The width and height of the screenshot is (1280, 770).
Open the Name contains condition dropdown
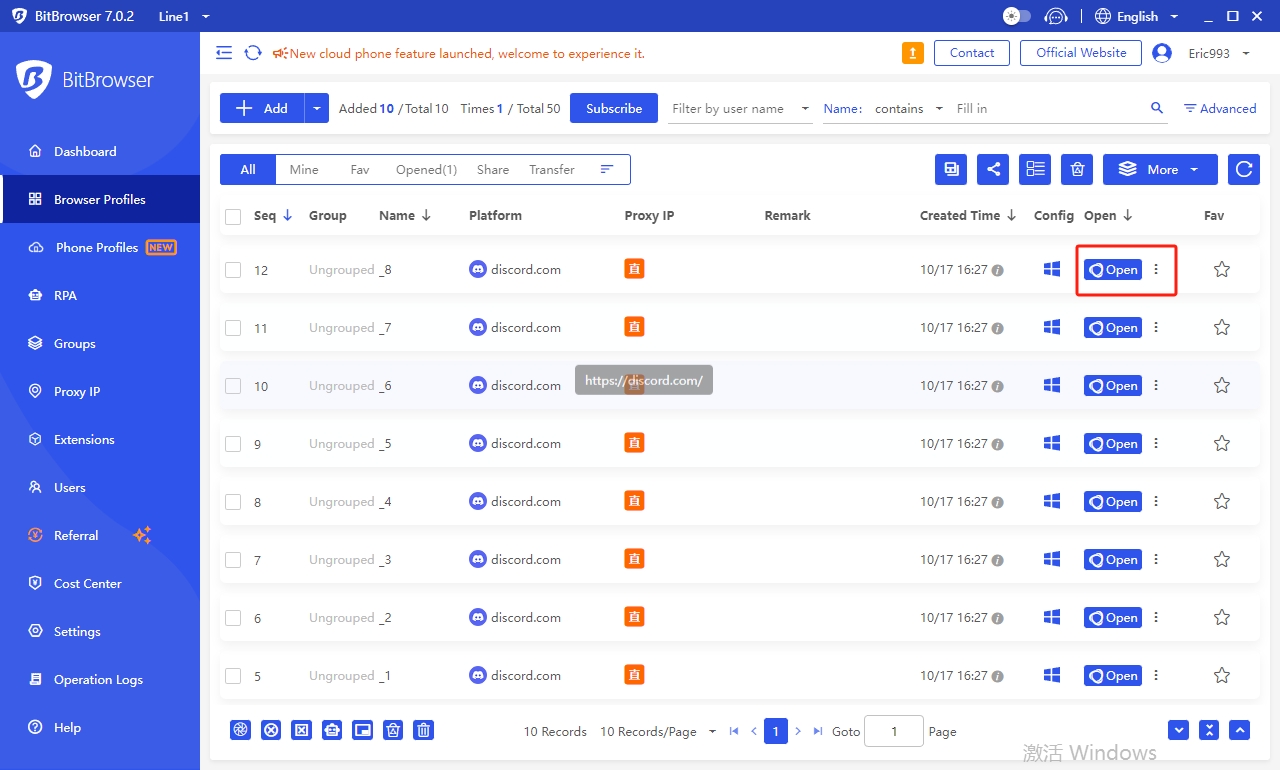pos(907,108)
